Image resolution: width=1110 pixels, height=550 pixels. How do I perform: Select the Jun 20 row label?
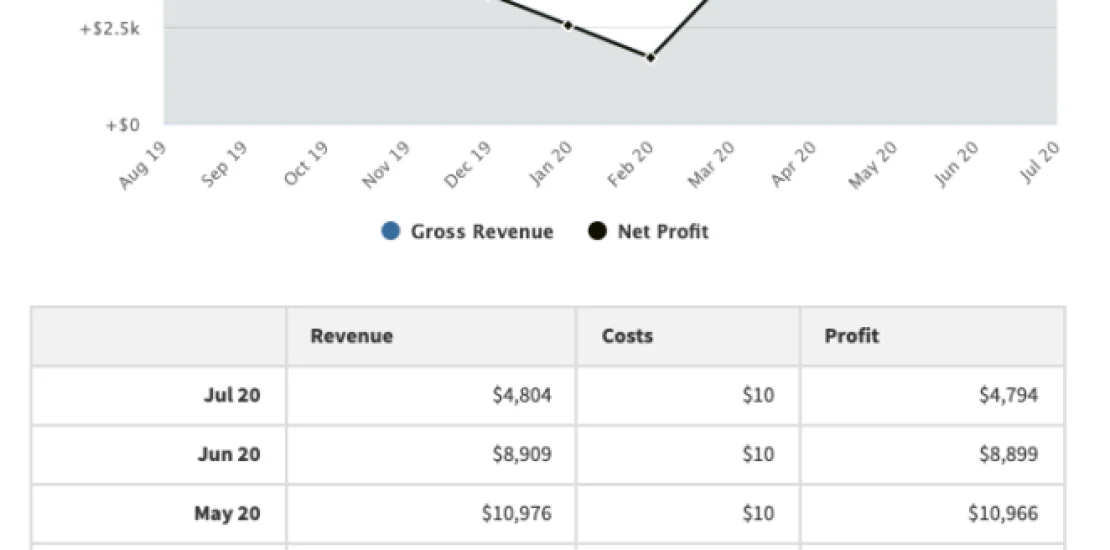pos(228,454)
